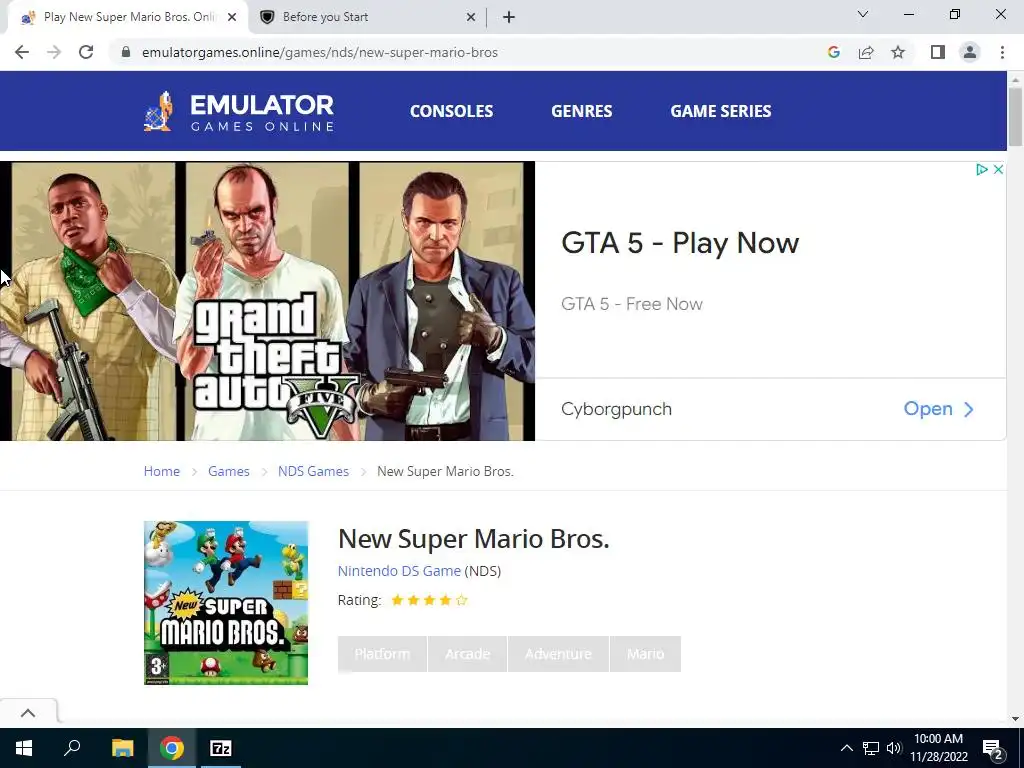Viewport: 1024px width, 768px height.
Task: Go to the NDS Games breadcrumb
Action: click(x=313, y=472)
